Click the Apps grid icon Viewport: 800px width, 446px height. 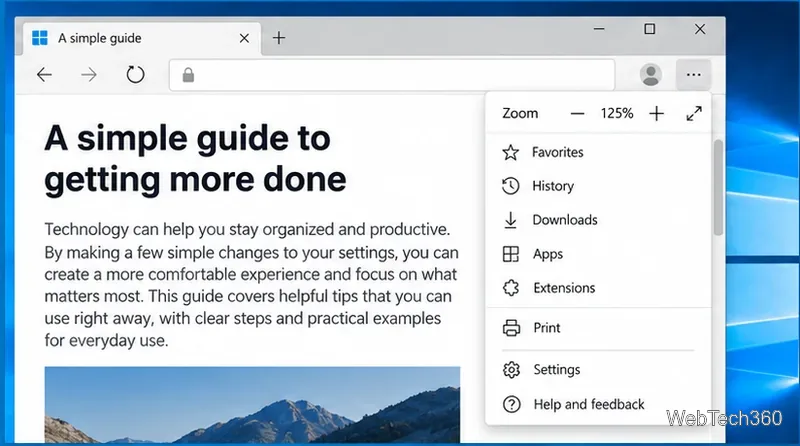510,254
